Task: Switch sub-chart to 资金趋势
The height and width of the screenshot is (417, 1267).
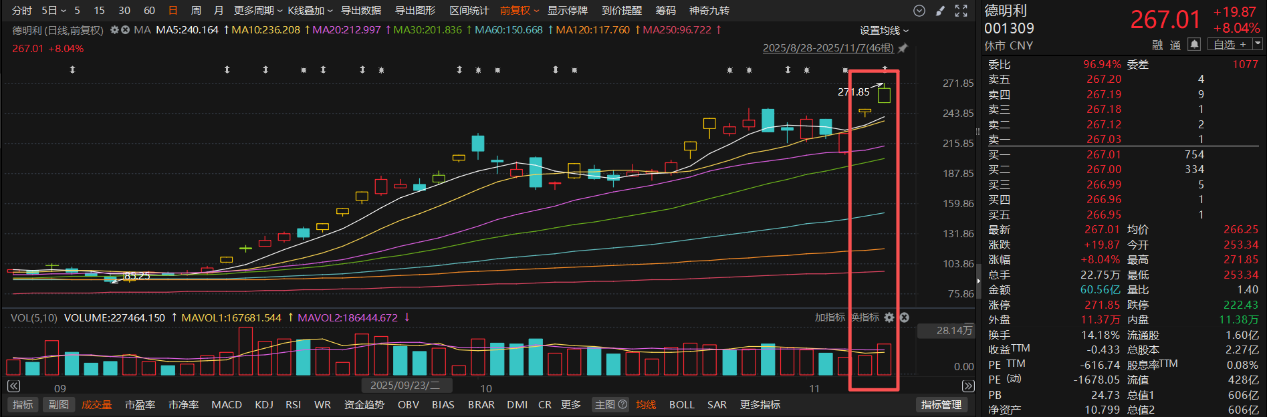Action: [x=364, y=404]
